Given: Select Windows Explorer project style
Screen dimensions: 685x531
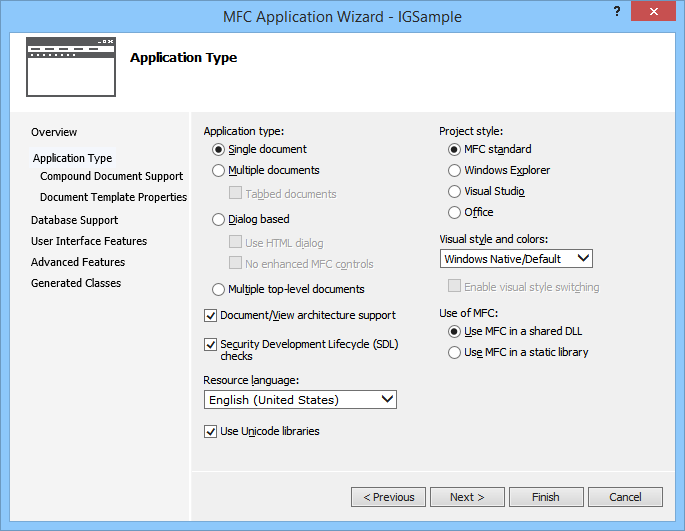Looking at the screenshot, I should click(x=455, y=171).
